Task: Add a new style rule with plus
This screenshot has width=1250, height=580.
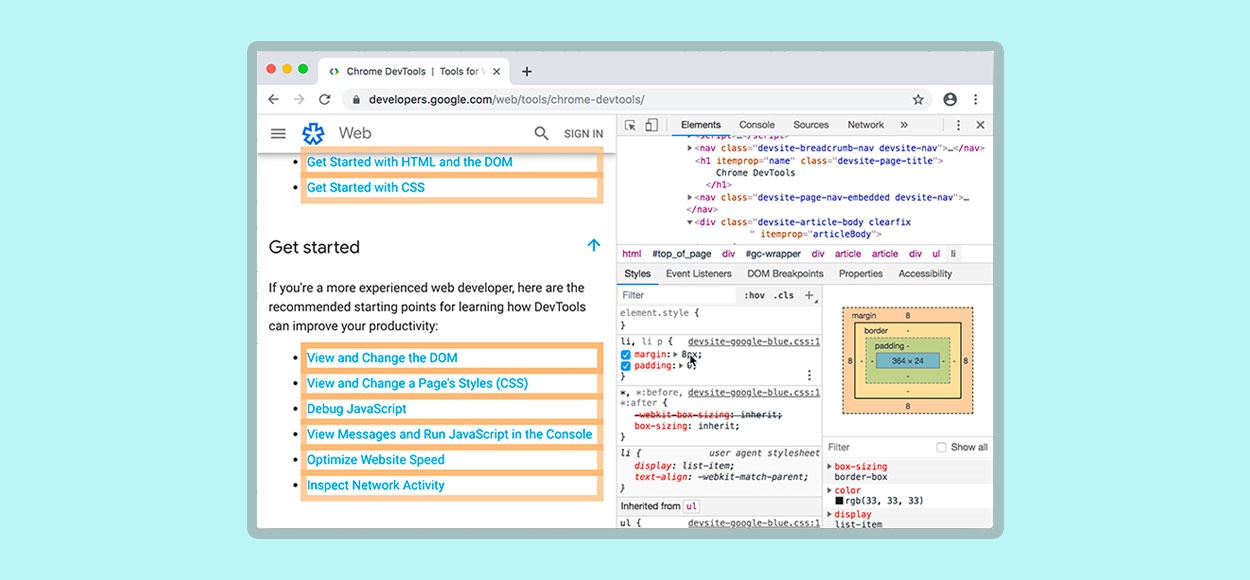Action: 810,295
